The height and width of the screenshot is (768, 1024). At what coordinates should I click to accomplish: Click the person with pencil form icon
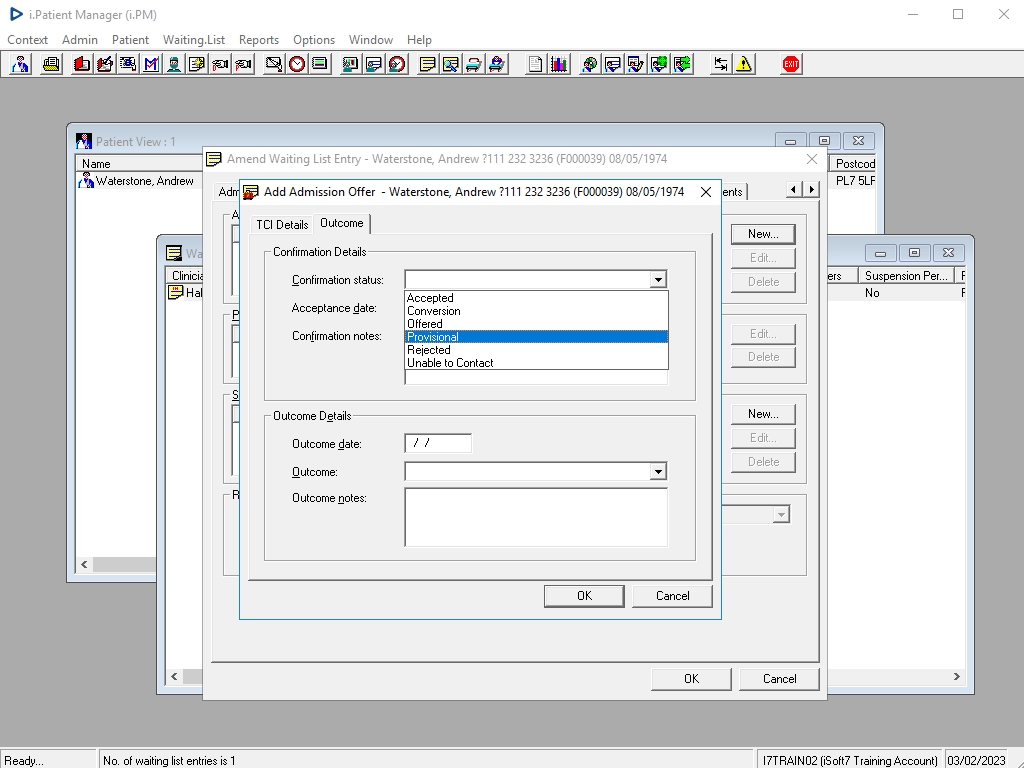coord(636,64)
